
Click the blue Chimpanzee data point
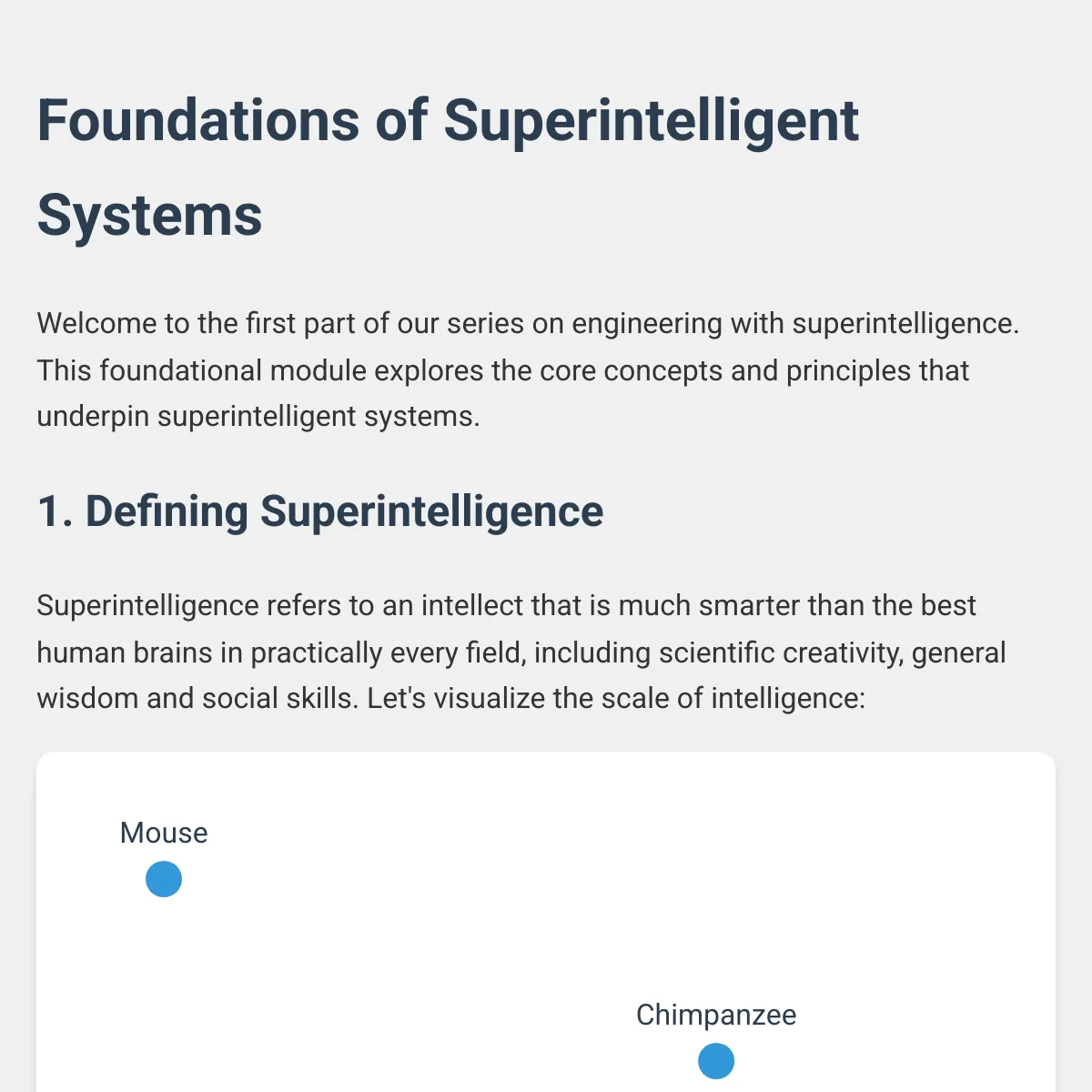[x=716, y=1061]
